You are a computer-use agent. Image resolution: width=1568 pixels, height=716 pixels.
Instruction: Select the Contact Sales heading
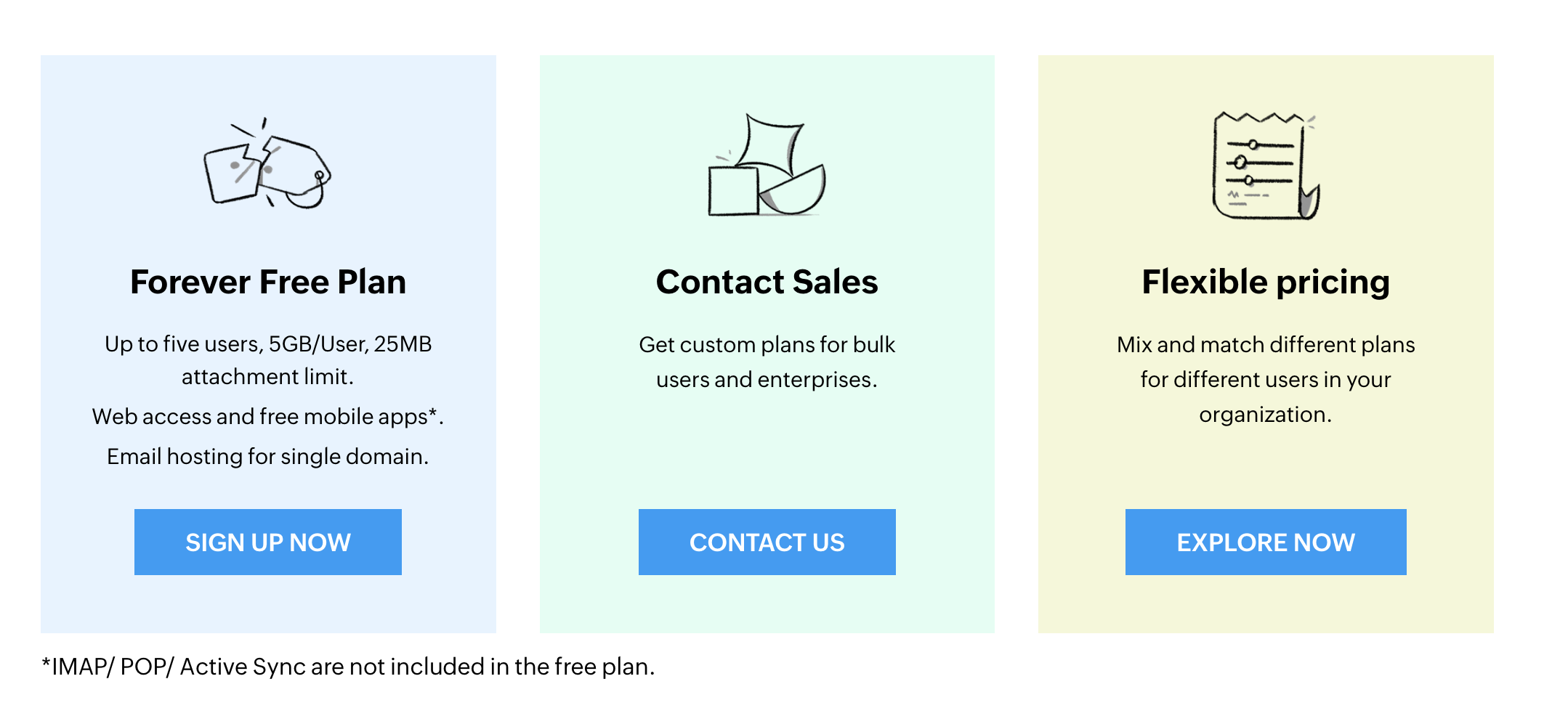(x=767, y=282)
